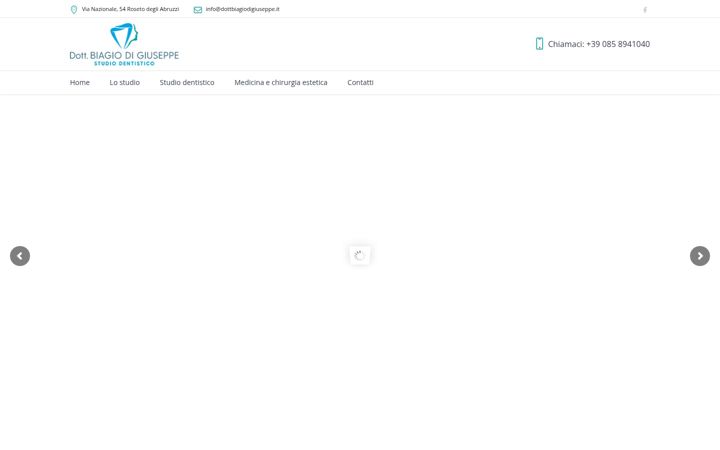
Task: Click the info@dottbiagiodigiuseppe.it email link
Action: [242, 9]
